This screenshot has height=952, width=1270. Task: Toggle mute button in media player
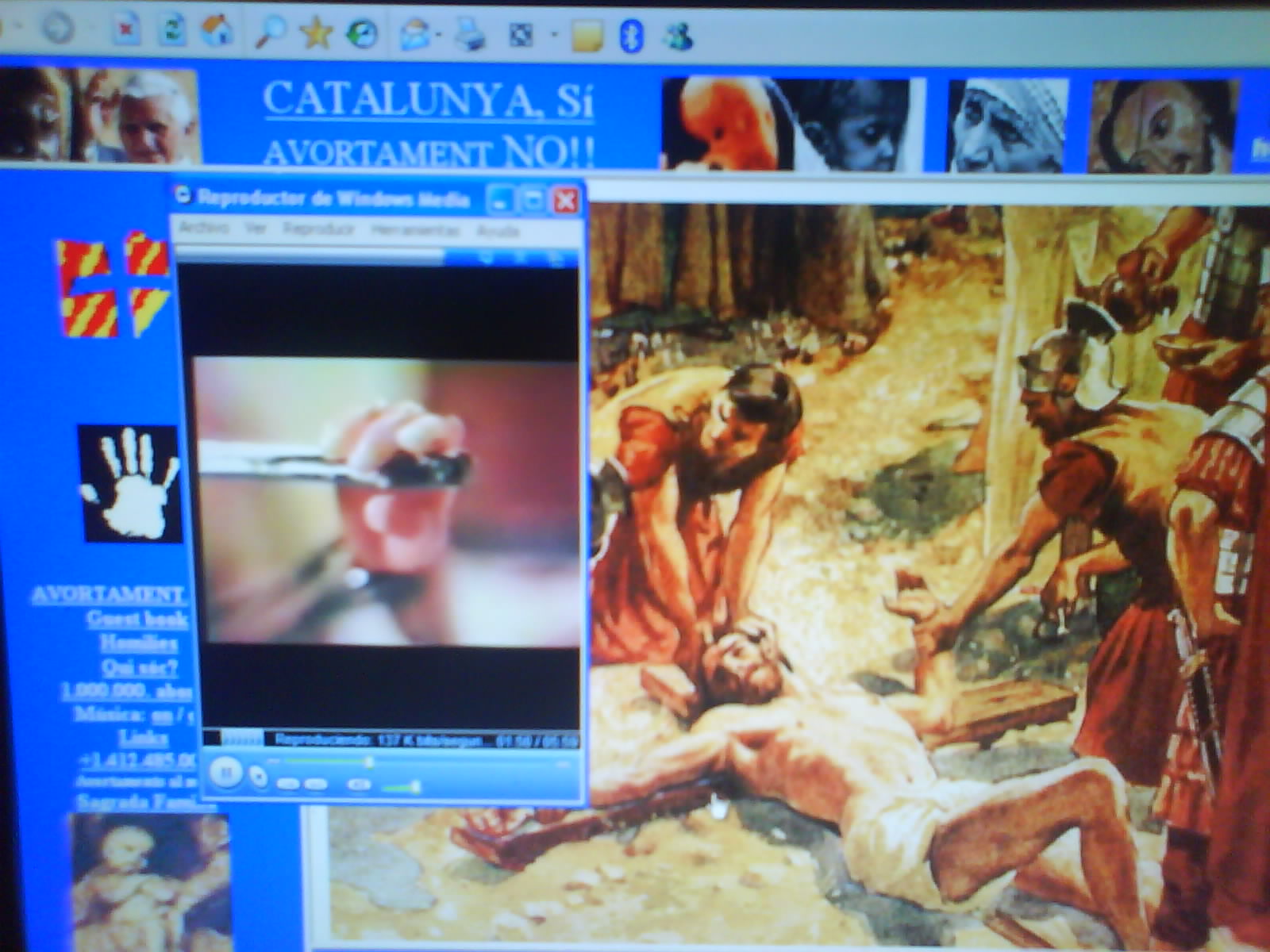click(x=359, y=785)
